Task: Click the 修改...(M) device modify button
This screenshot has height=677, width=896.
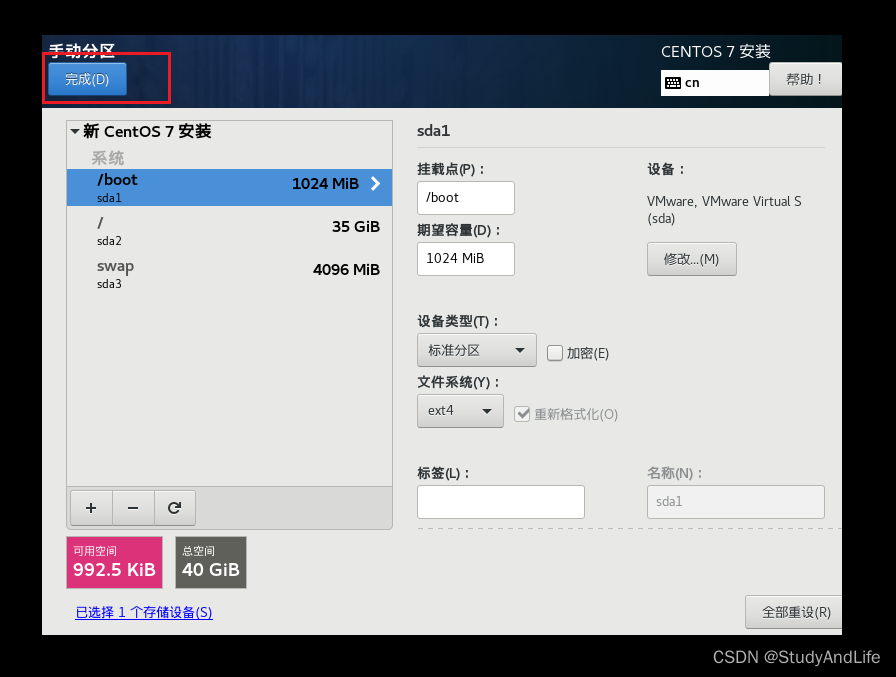Action: pyautogui.click(x=691, y=259)
